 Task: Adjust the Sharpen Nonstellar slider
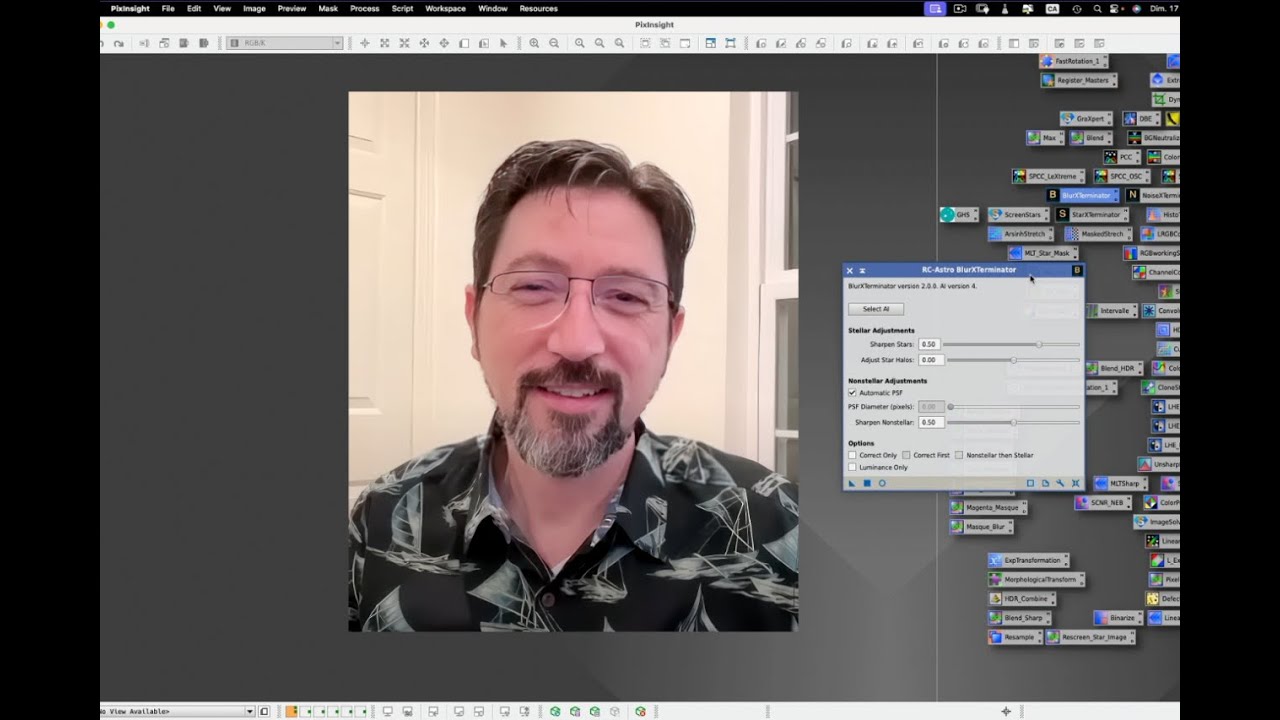pos(1012,422)
